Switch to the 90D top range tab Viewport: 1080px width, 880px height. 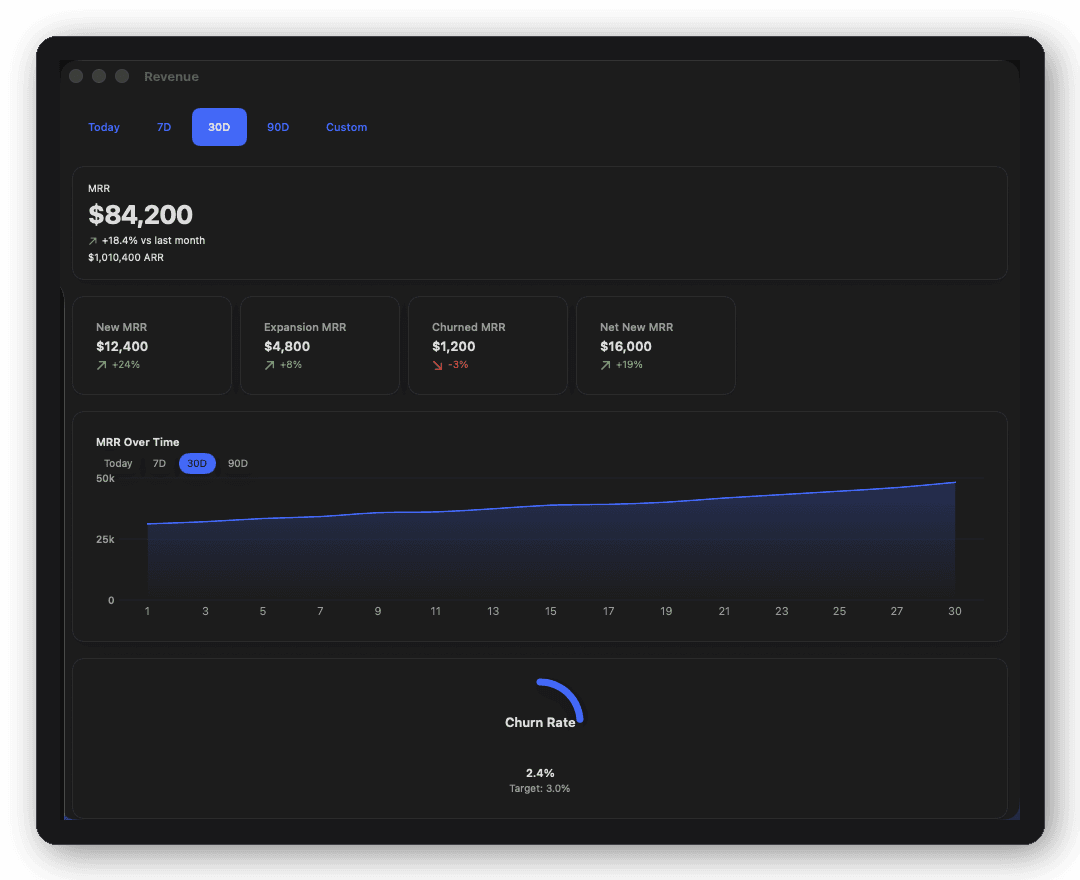278,127
